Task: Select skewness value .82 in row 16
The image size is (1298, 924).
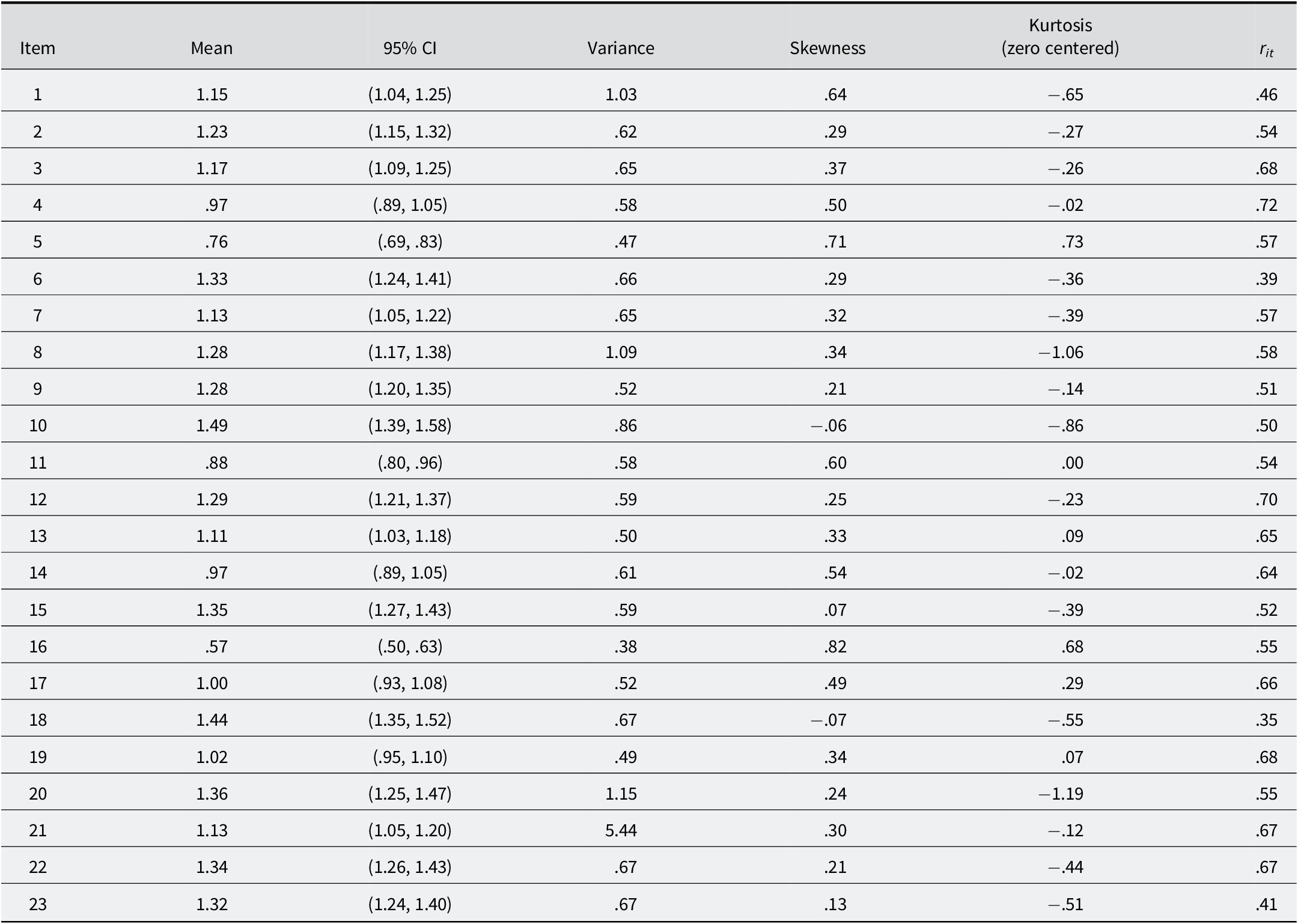Action: coord(835,646)
